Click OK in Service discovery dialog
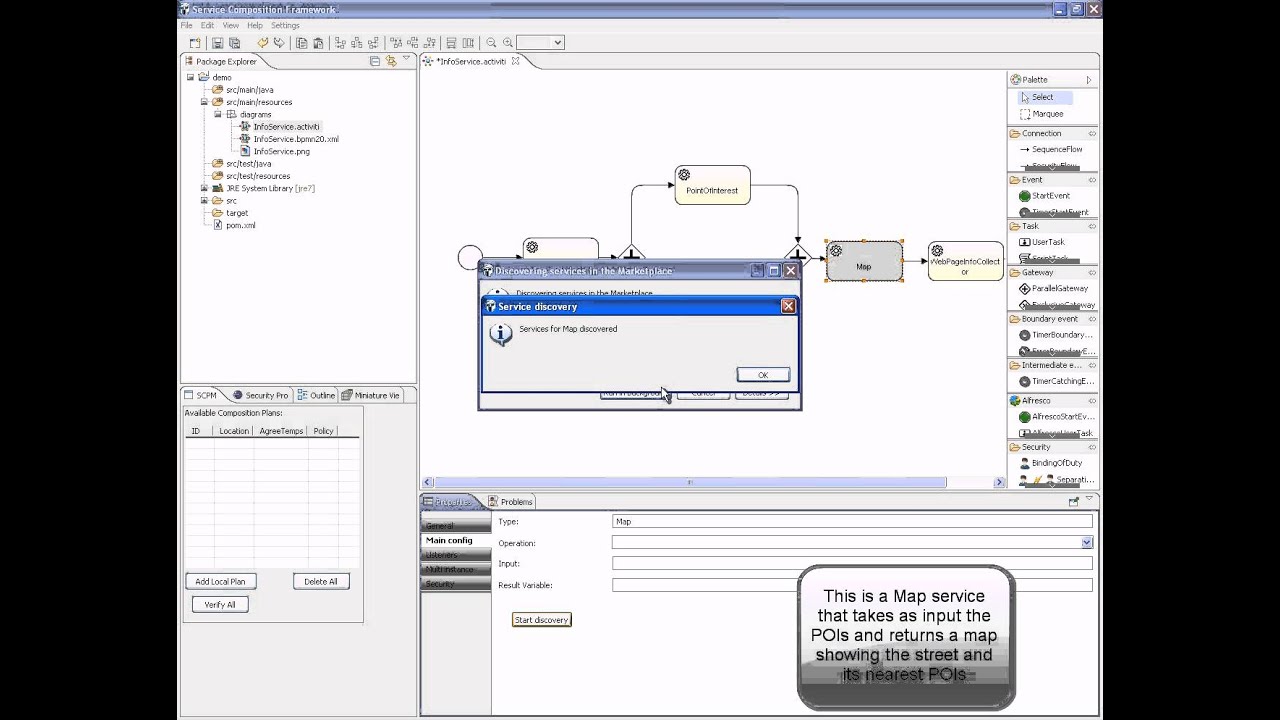The image size is (1280, 720). pyautogui.click(x=763, y=375)
